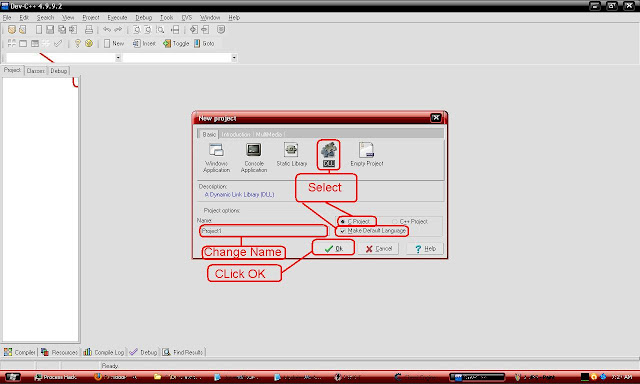Image resolution: width=640 pixels, height=384 pixels.
Task: Click the Find magnifier toolbar icon
Action: [x=161, y=29]
